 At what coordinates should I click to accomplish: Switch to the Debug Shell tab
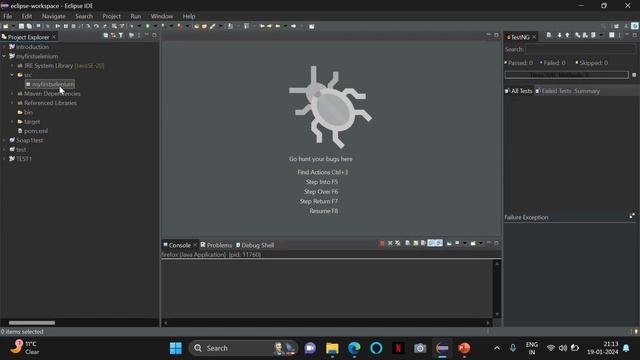coord(255,245)
